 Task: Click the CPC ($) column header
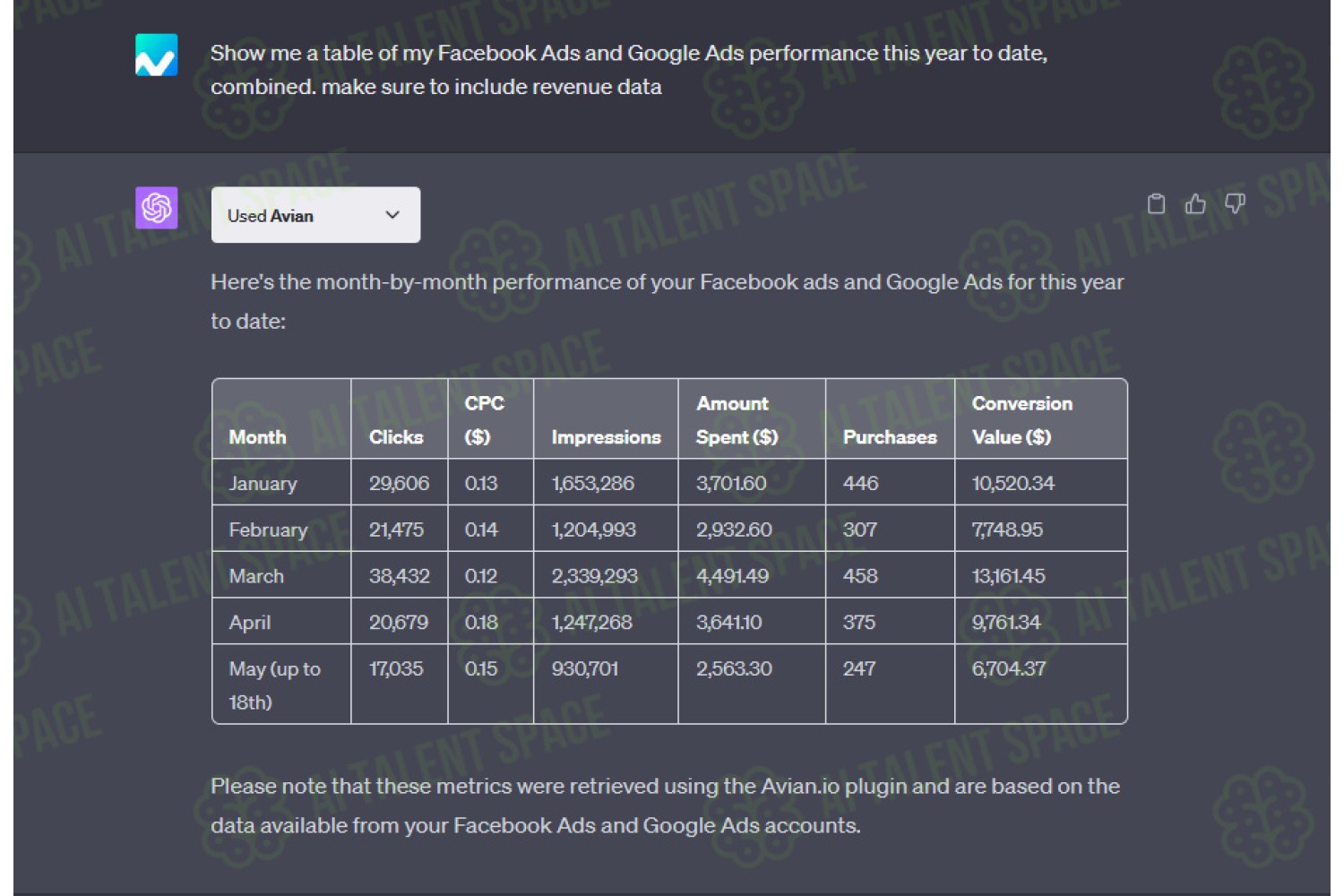pyautogui.click(x=484, y=420)
